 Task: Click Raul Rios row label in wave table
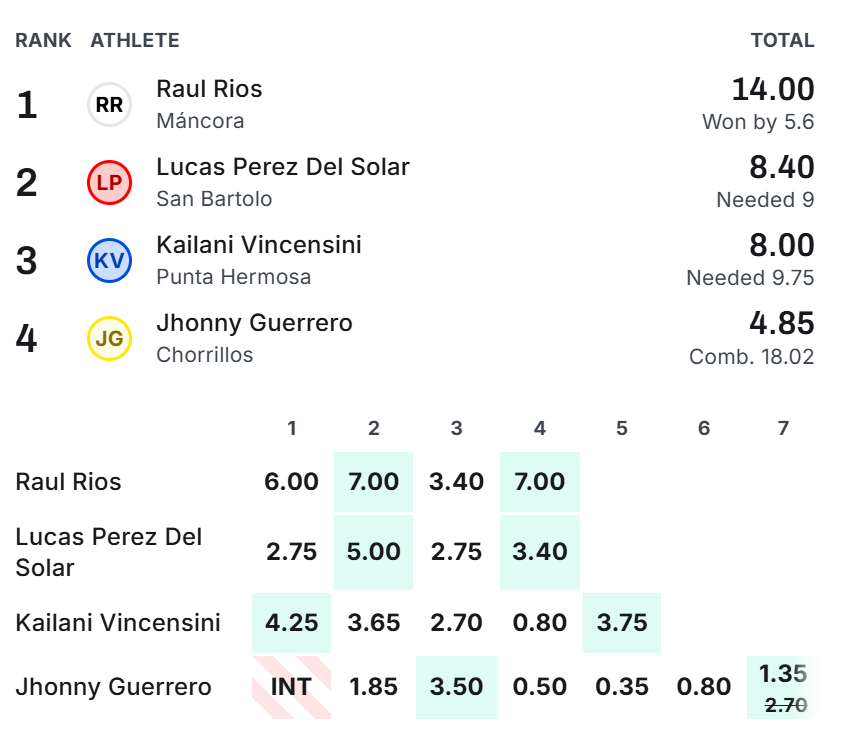tap(68, 482)
